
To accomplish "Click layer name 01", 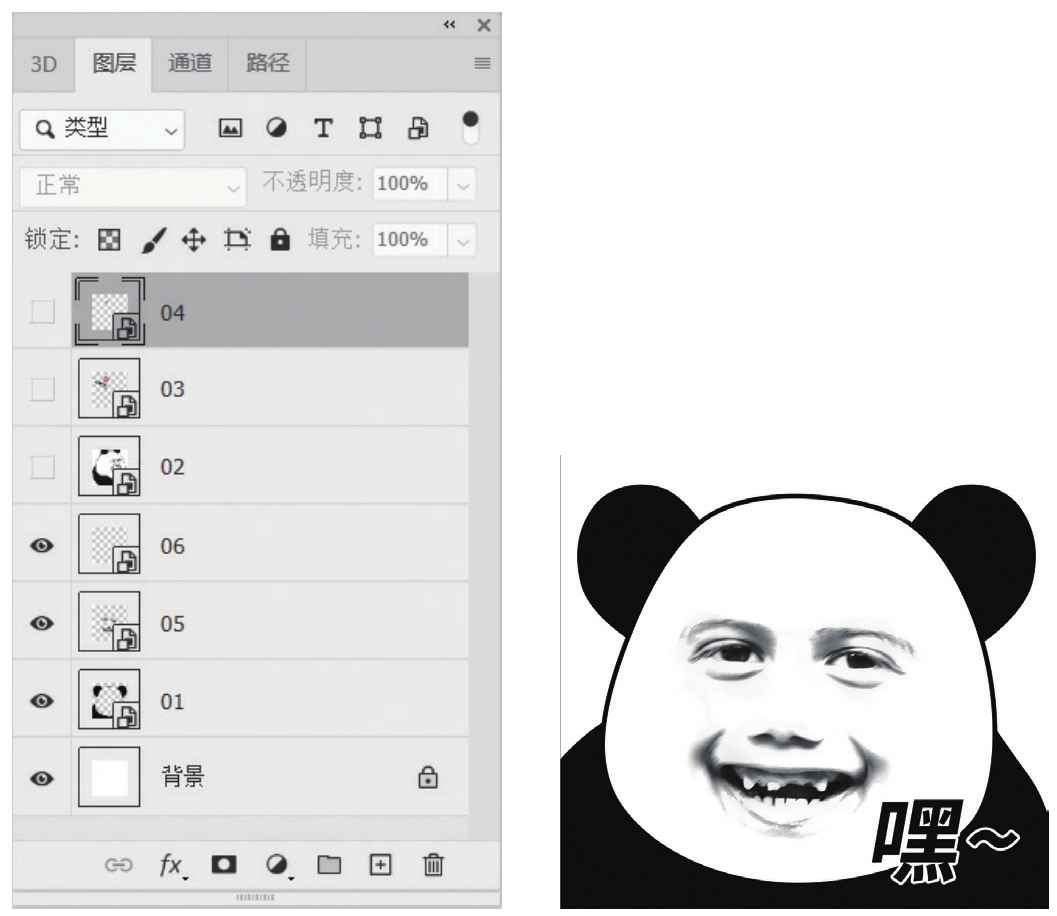I will coord(172,702).
